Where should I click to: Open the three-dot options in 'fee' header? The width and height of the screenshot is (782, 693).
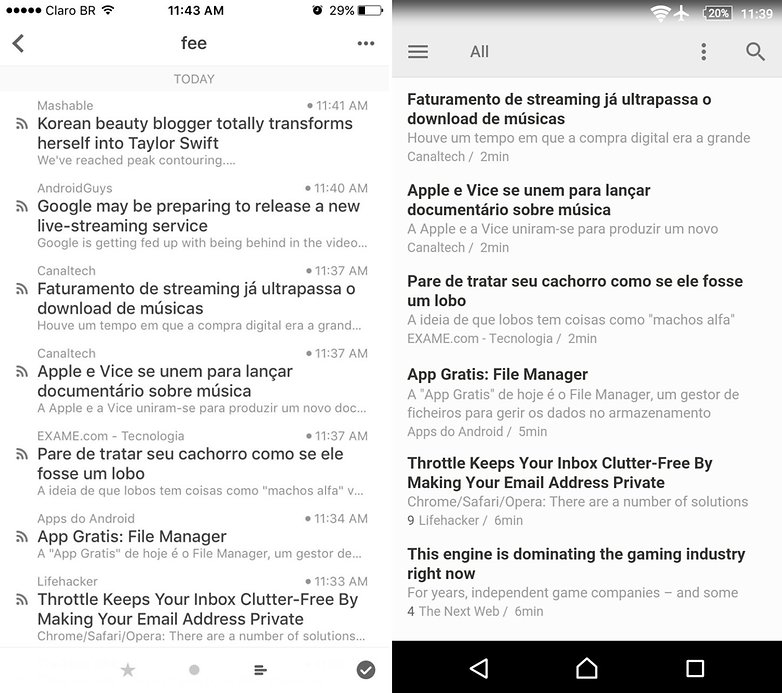(366, 43)
